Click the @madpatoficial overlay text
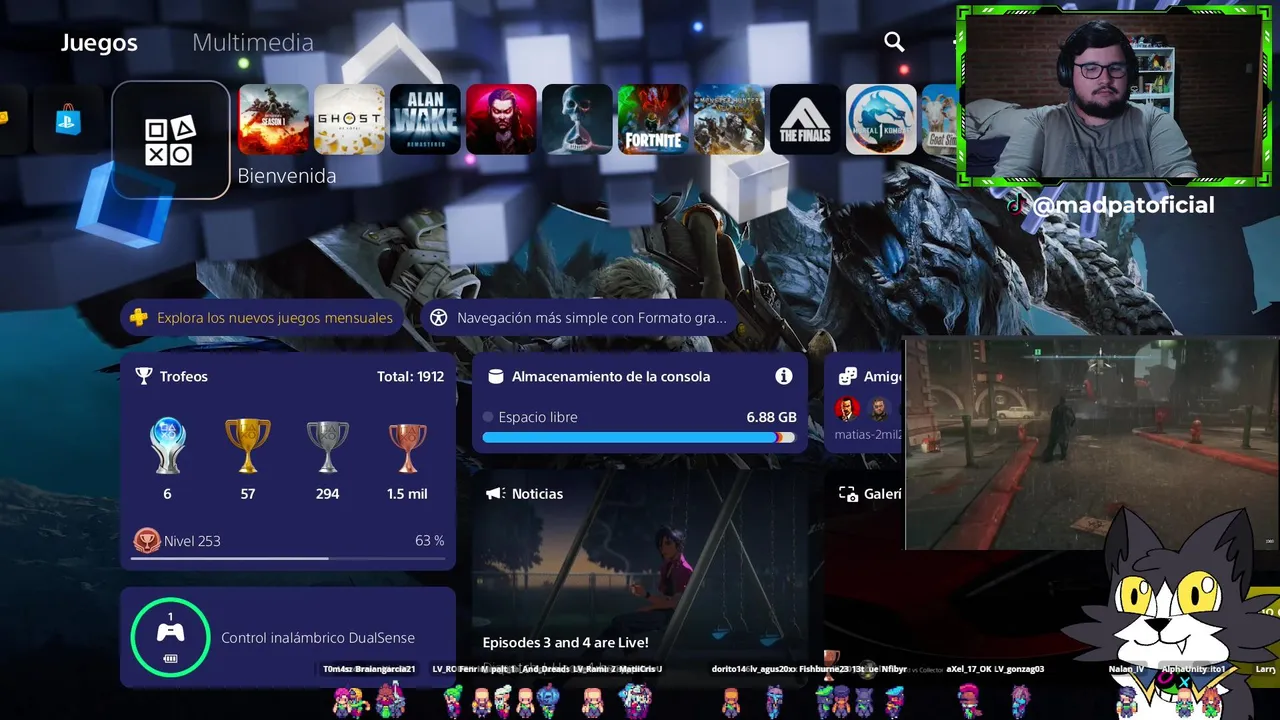Image resolution: width=1280 pixels, height=720 pixels. point(1123,205)
